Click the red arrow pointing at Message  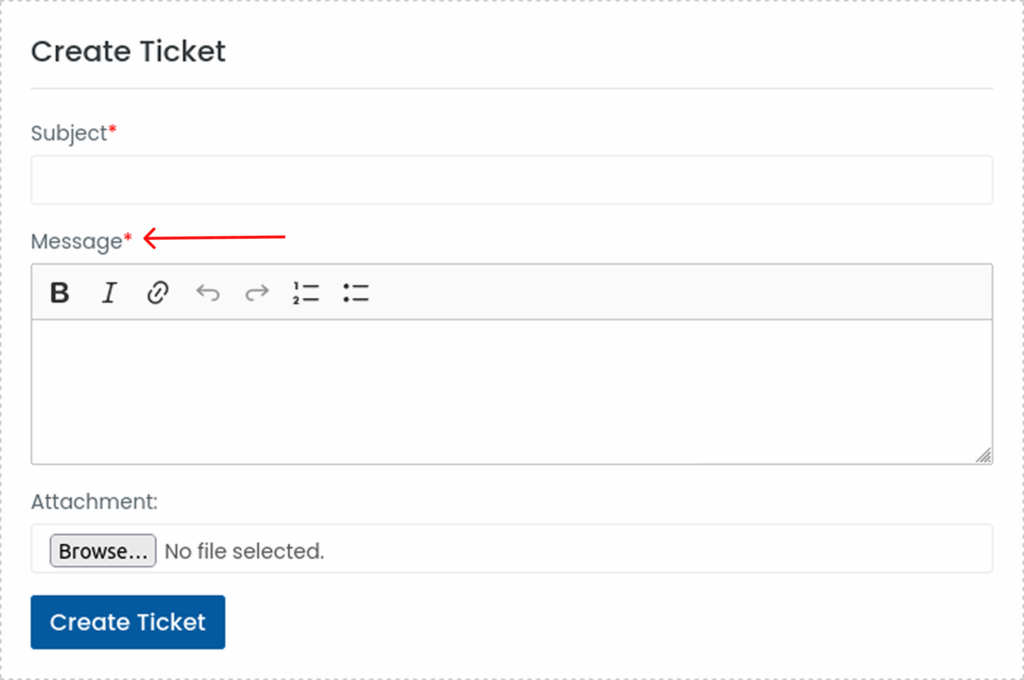pyautogui.click(x=215, y=238)
